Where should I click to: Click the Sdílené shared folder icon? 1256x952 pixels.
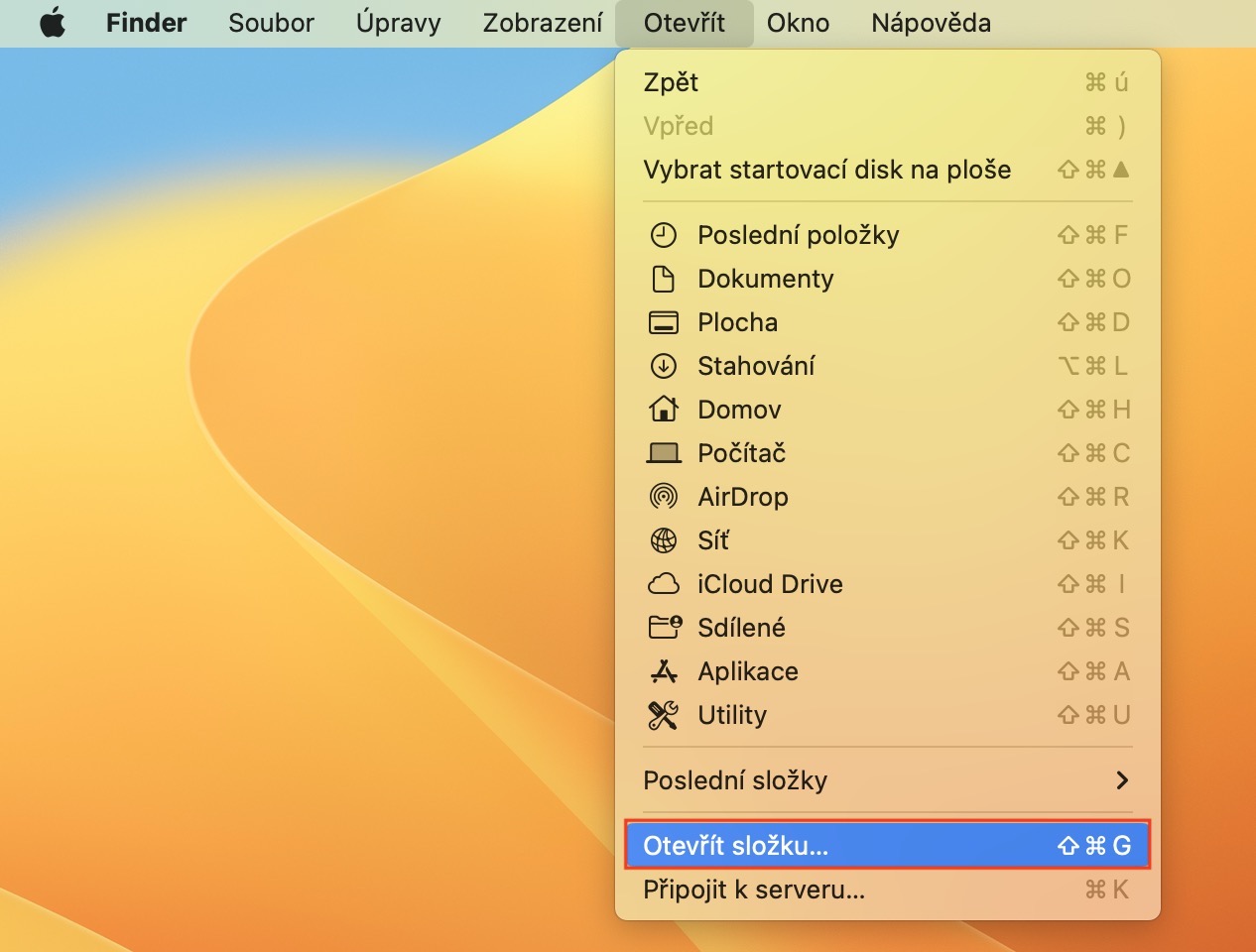click(x=664, y=628)
